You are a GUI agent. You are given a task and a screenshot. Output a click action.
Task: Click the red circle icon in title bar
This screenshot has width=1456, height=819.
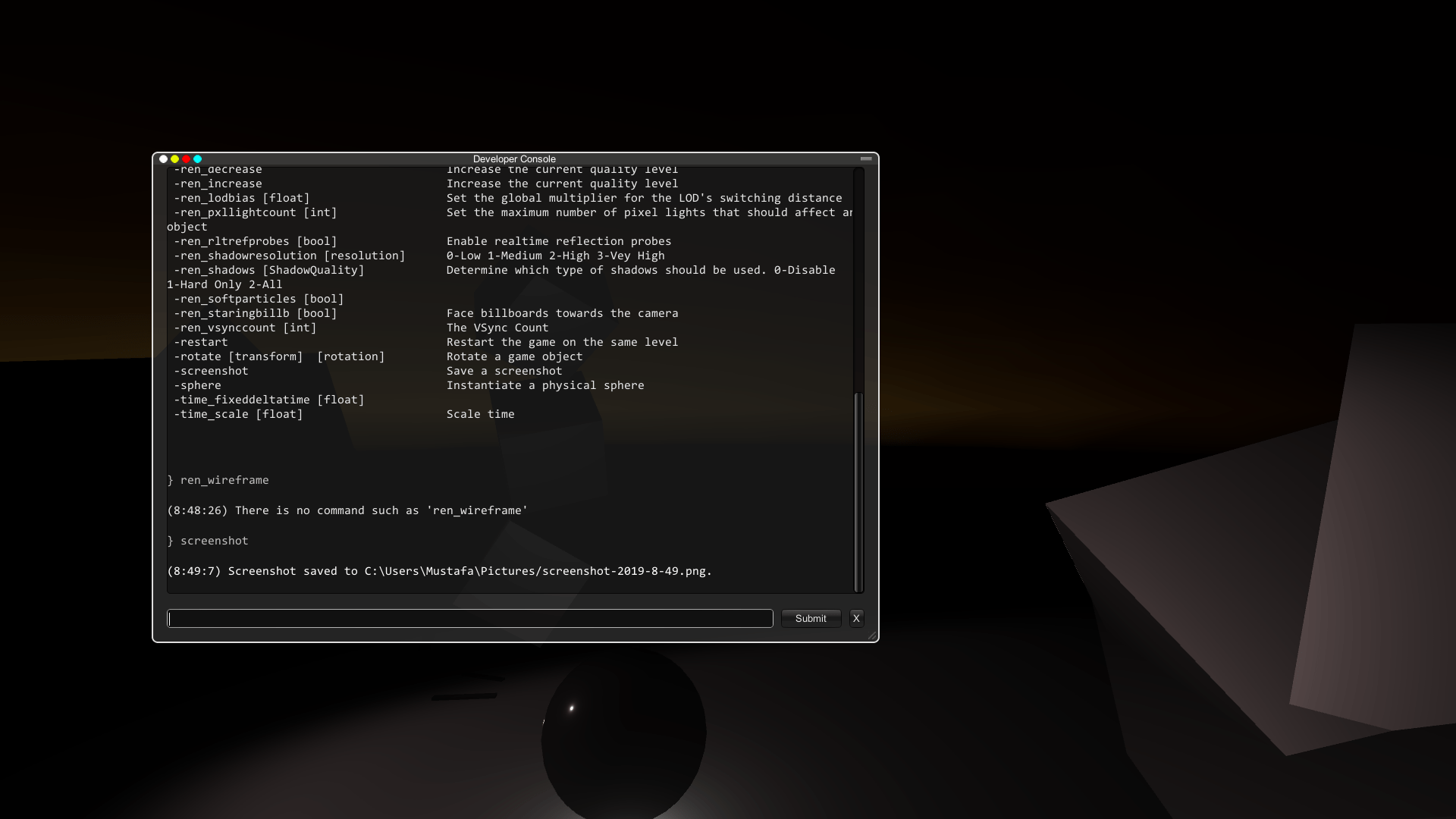tap(185, 159)
